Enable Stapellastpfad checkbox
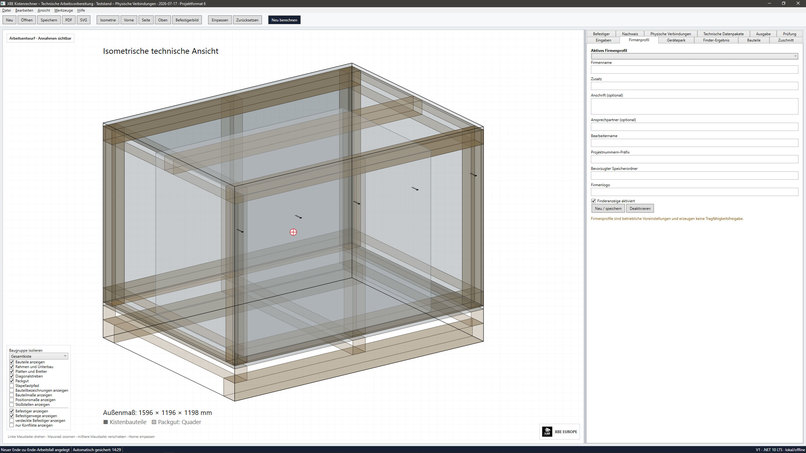The width and height of the screenshot is (806, 453). (x=12, y=386)
